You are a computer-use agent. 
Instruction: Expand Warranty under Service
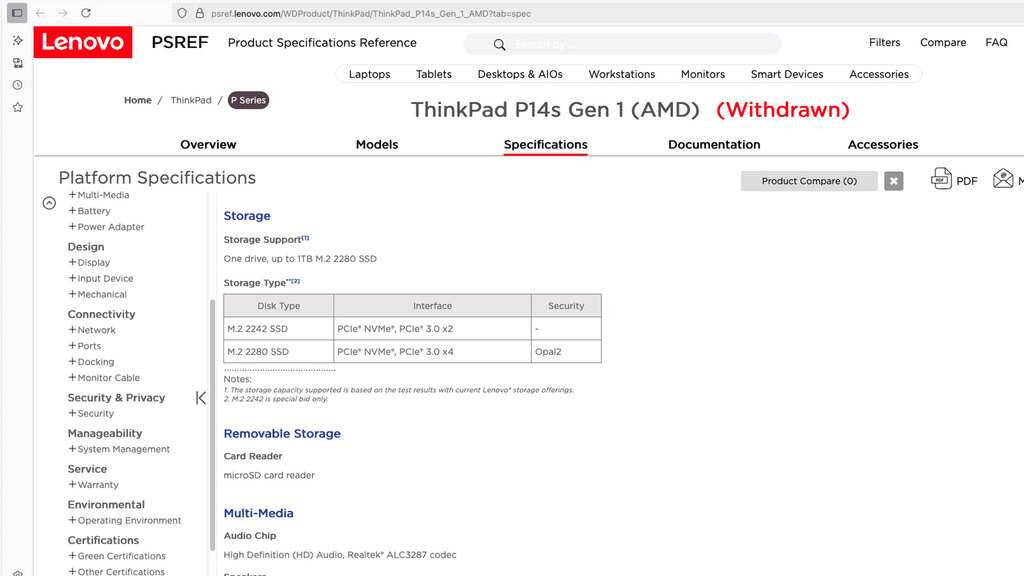(93, 485)
